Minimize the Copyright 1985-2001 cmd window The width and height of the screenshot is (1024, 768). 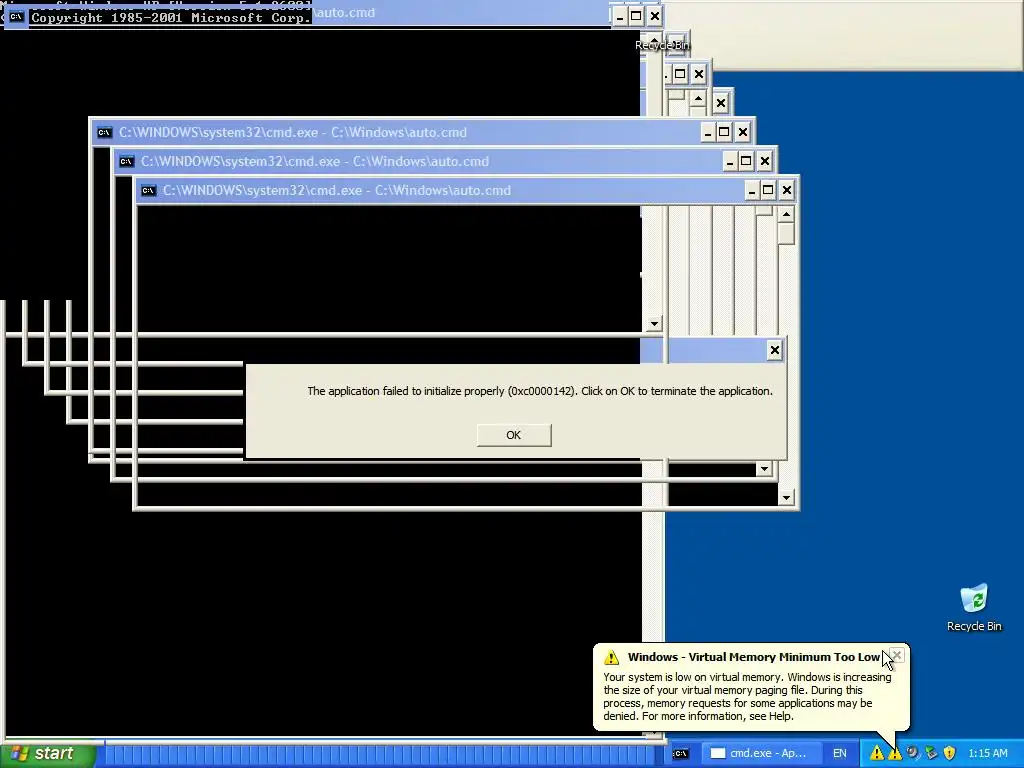[620, 16]
